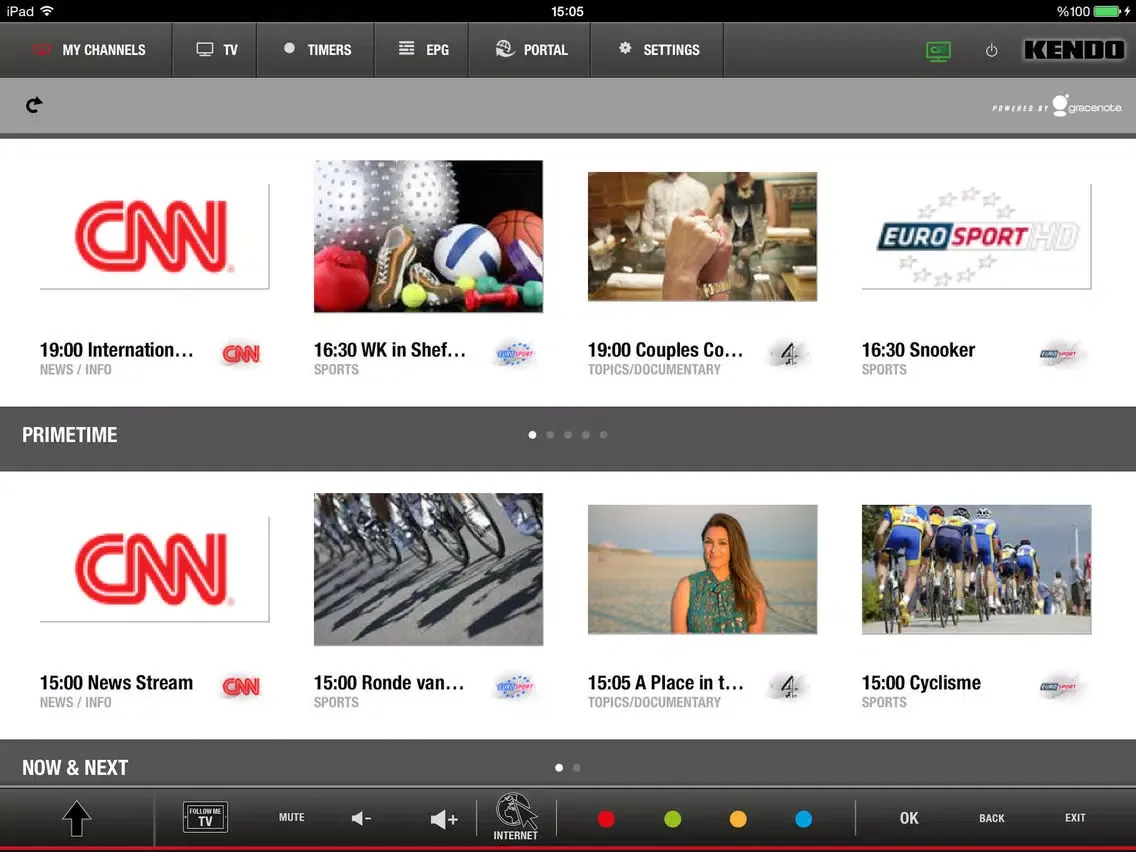Tap Eurosport logo beside 16:30 WK in Shef
Viewport: 1136px width, 852px height.
point(515,354)
